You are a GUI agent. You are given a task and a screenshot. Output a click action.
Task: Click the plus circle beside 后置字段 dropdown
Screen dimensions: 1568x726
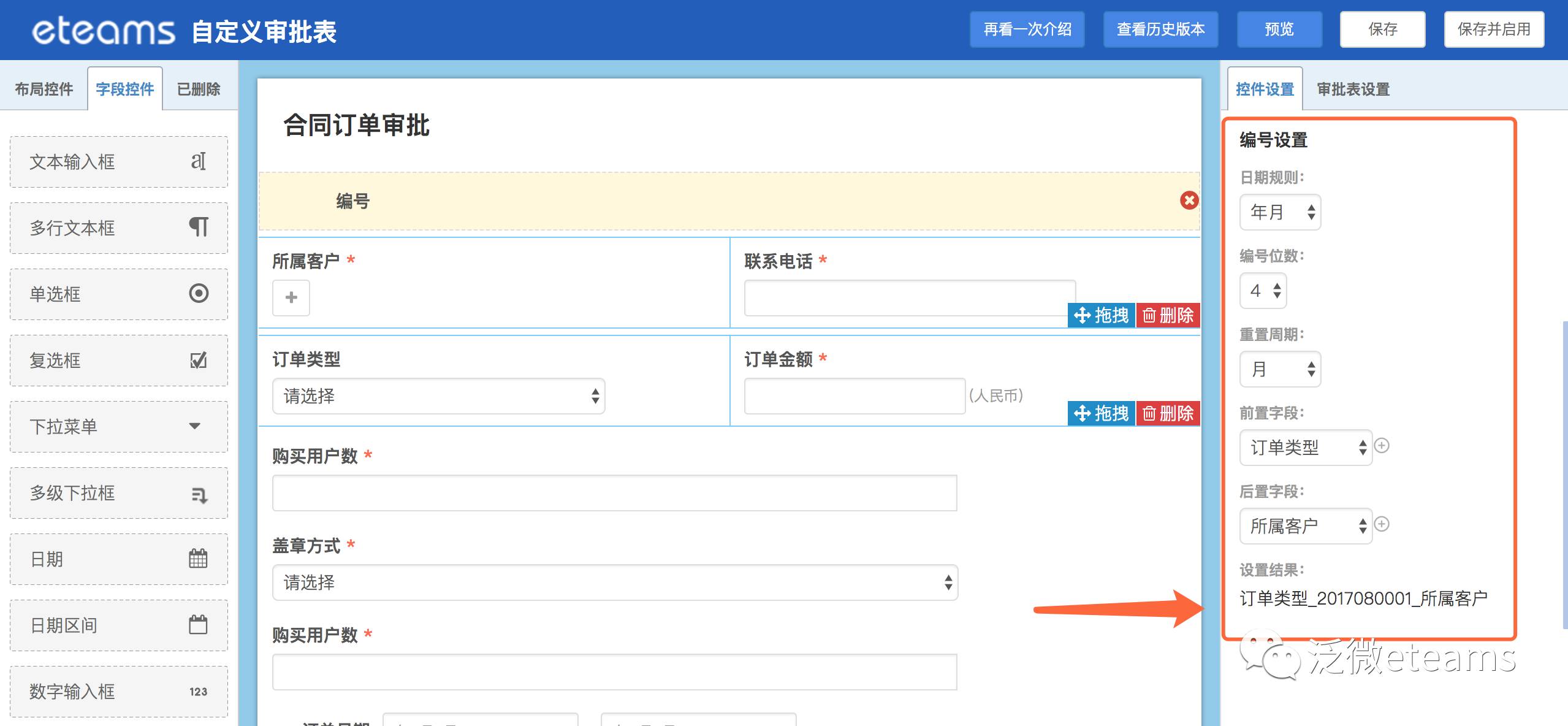[x=1382, y=524]
